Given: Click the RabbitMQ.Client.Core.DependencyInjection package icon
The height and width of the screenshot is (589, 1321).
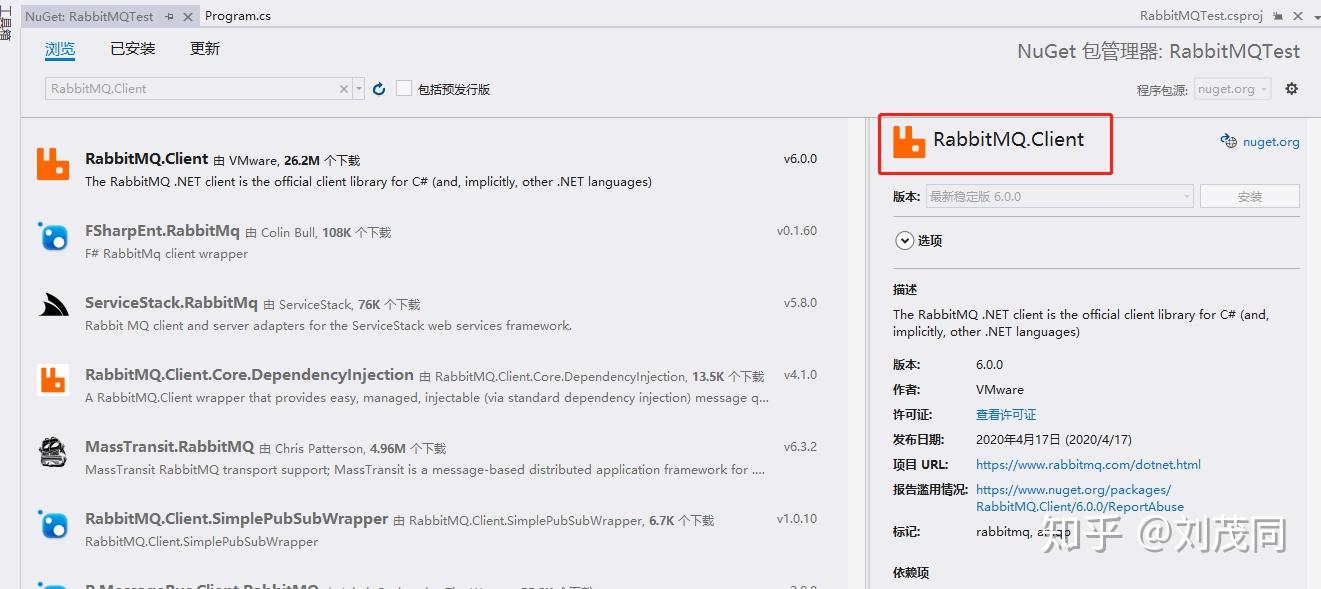Looking at the screenshot, I should 53,380.
